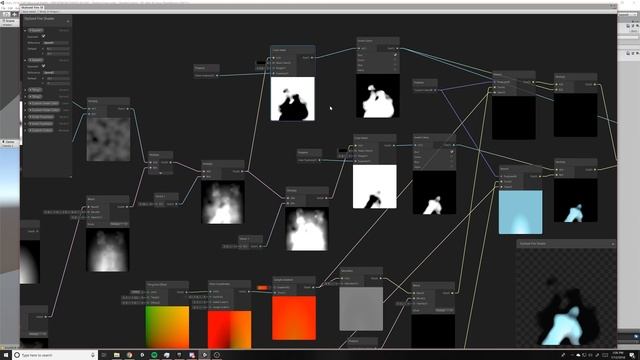Image resolution: width=640 pixels, height=360 pixels.
Task: Select the light blue color preview node
Action: point(520,212)
